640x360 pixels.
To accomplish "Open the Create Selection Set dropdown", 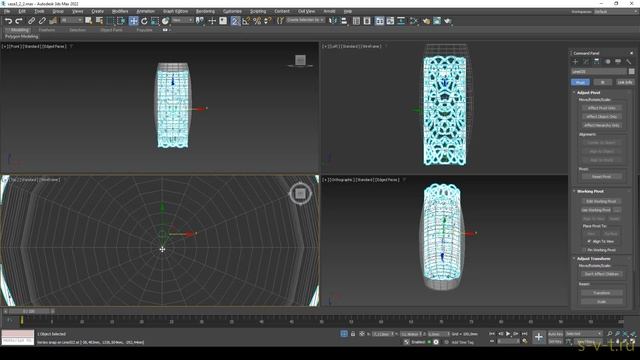I will tap(305, 20).
